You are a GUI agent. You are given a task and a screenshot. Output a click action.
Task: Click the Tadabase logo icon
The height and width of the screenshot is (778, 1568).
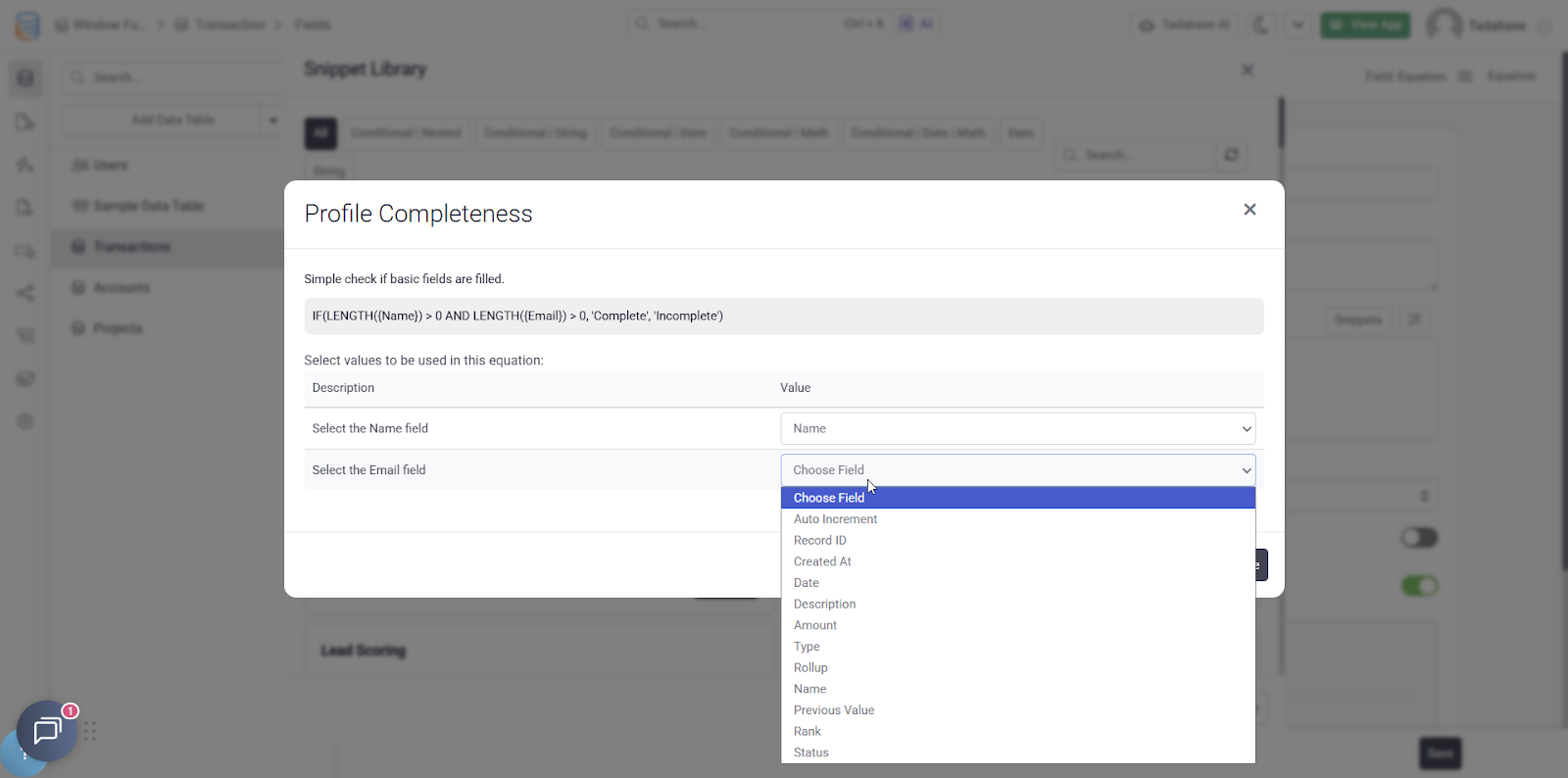pos(27,25)
